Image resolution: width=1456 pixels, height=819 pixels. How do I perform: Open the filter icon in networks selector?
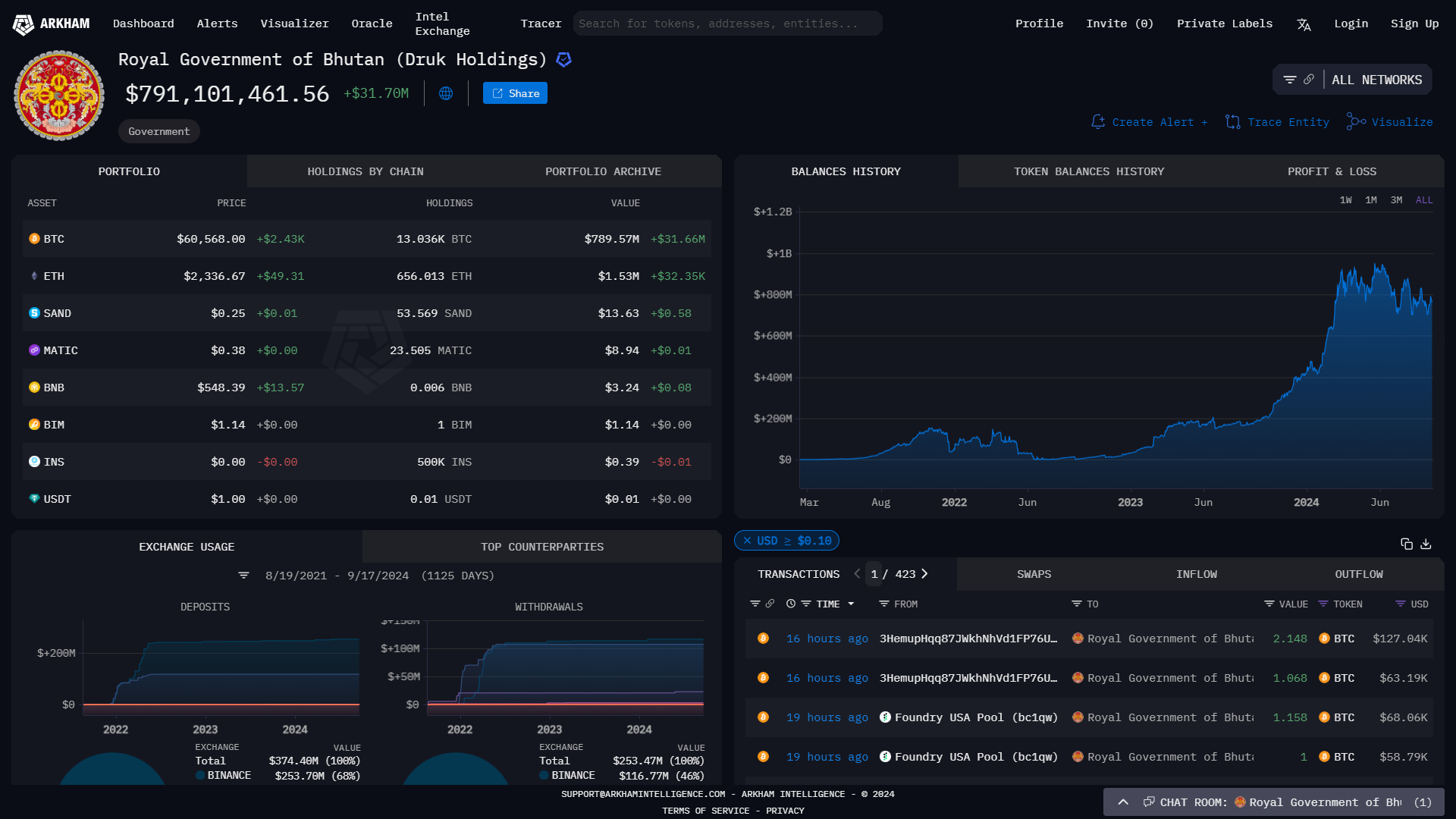click(1289, 80)
